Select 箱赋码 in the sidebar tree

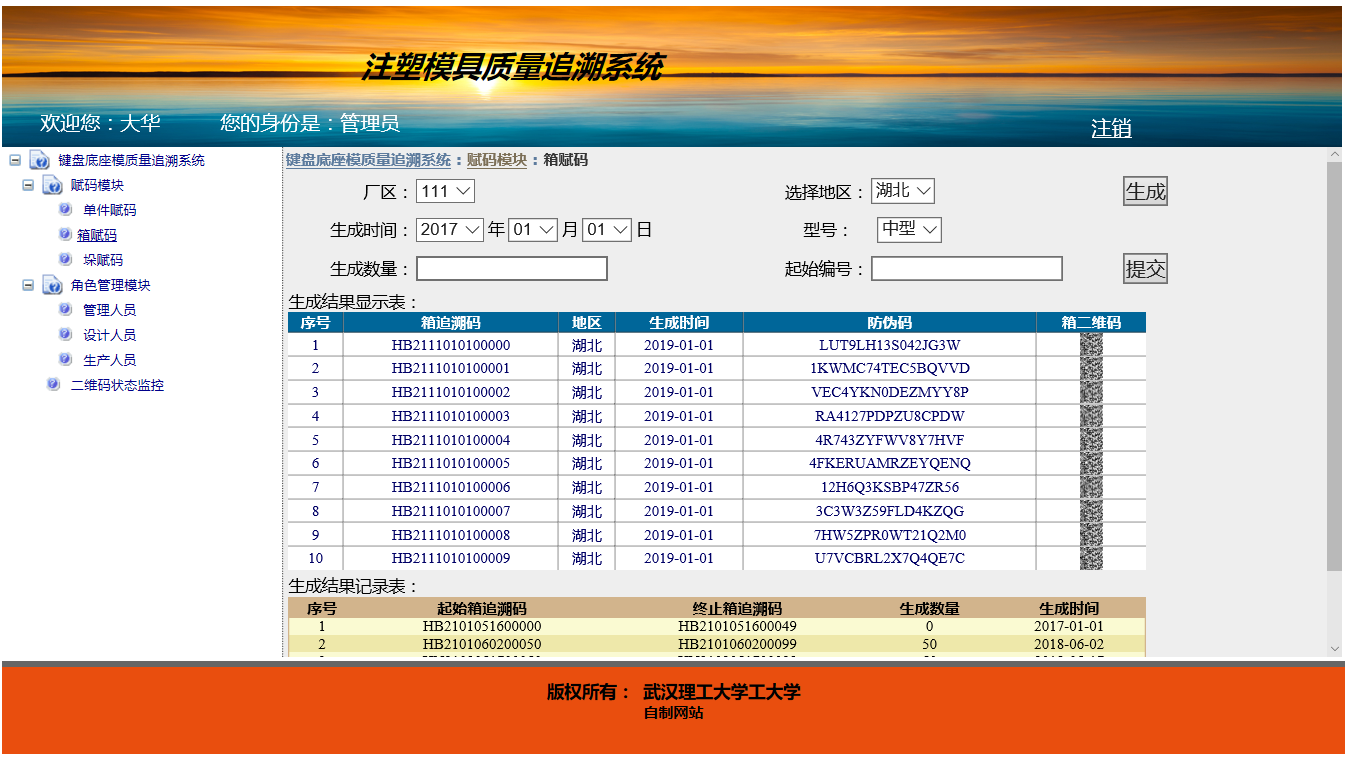pyautogui.click(x=97, y=236)
